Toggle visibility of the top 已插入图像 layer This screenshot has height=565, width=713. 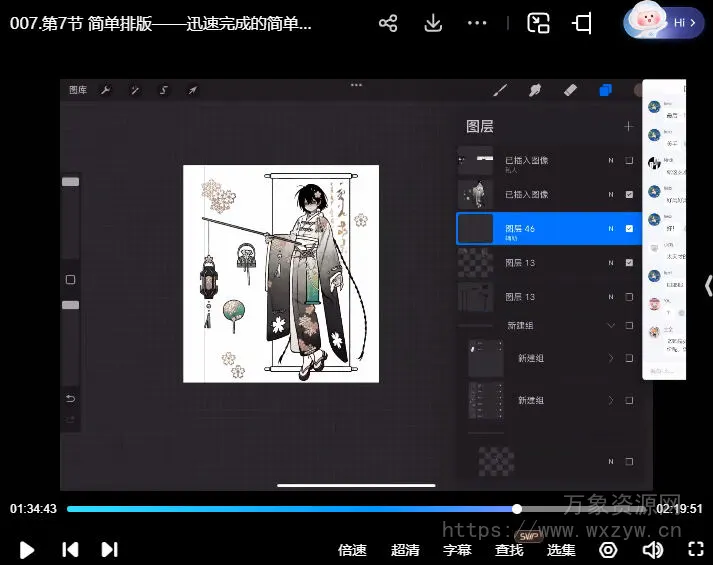[x=629, y=160]
